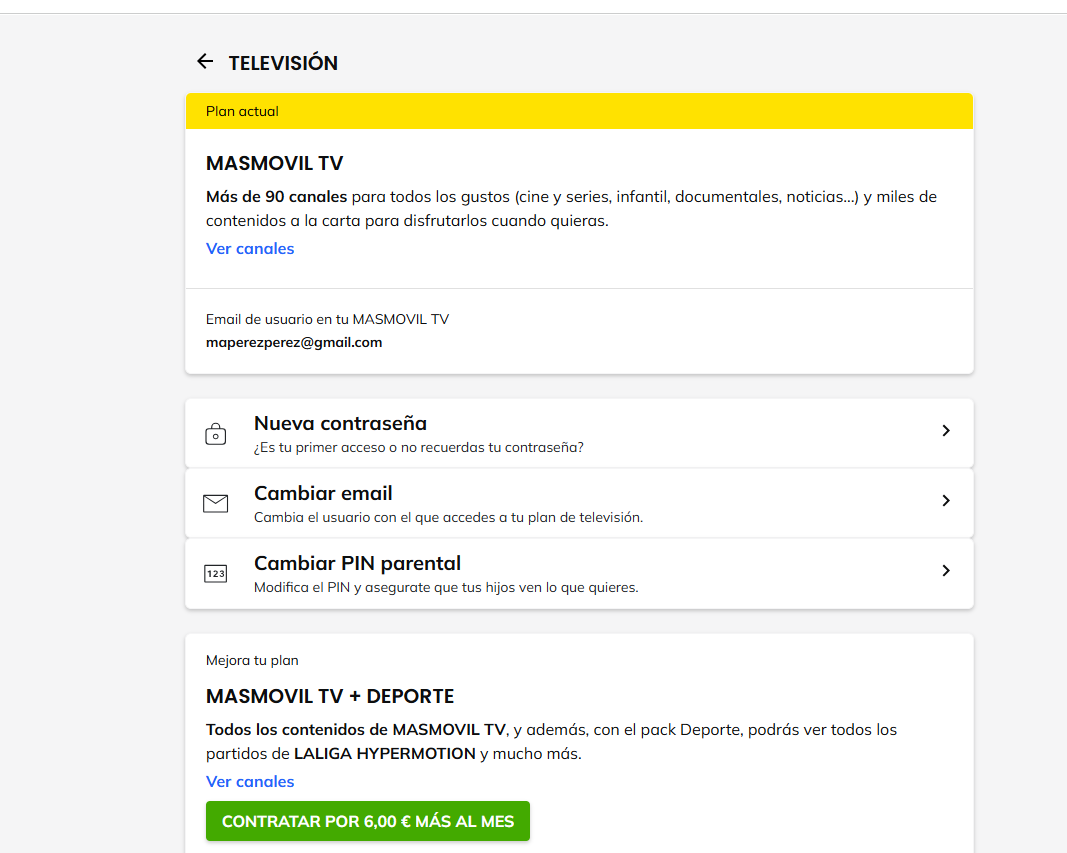Select the email maperezperez@gmail.com text
This screenshot has height=853, width=1067.
(x=294, y=343)
